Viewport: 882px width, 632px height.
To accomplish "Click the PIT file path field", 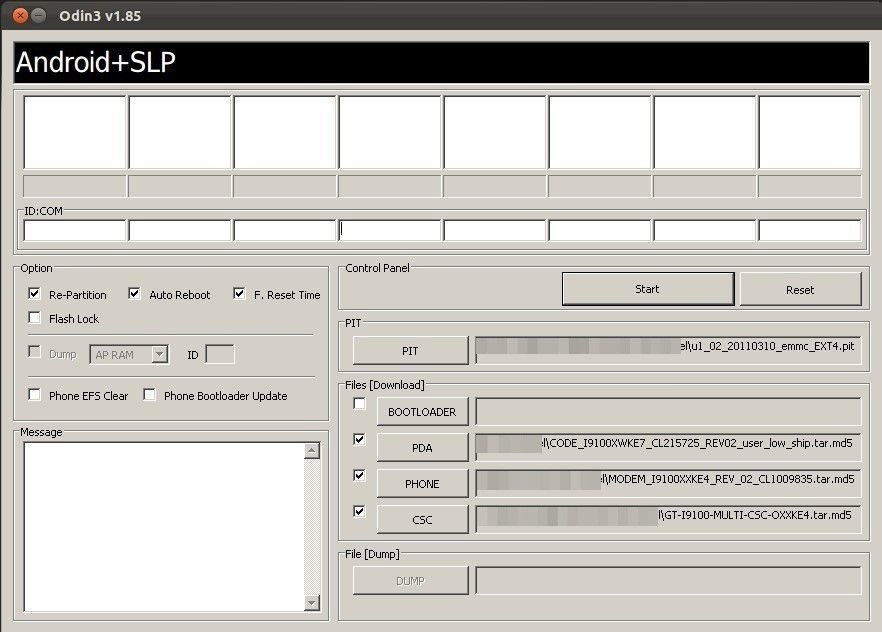I will [x=668, y=350].
